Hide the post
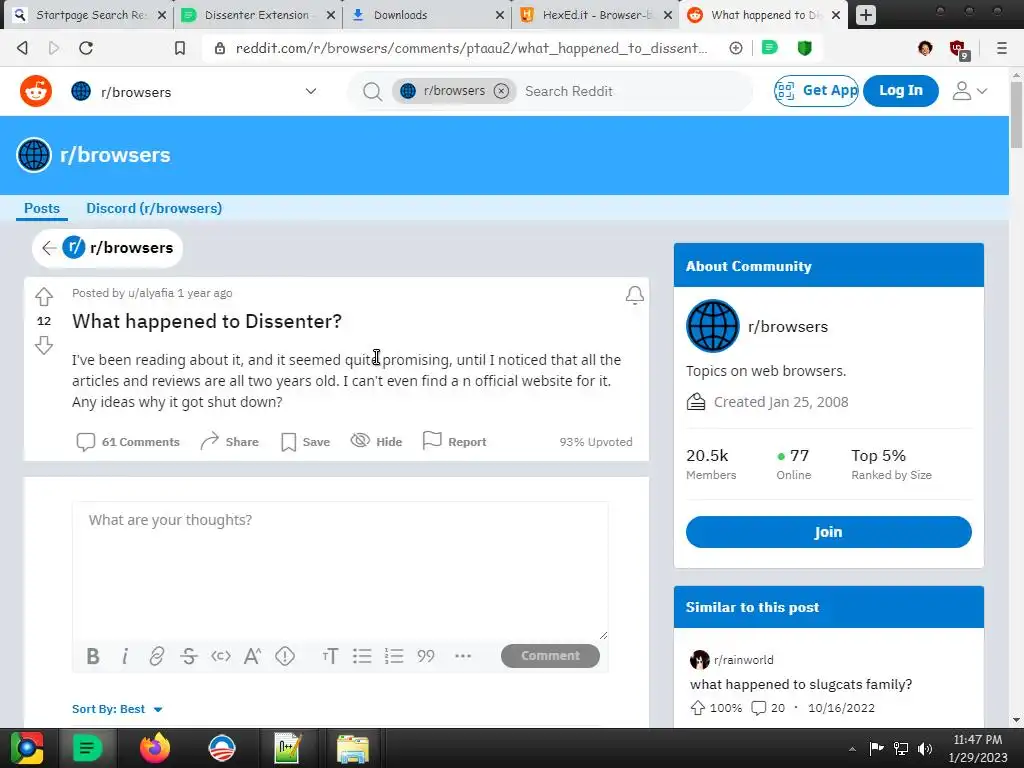Viewport: 1024px width, 768px height. 376,441
